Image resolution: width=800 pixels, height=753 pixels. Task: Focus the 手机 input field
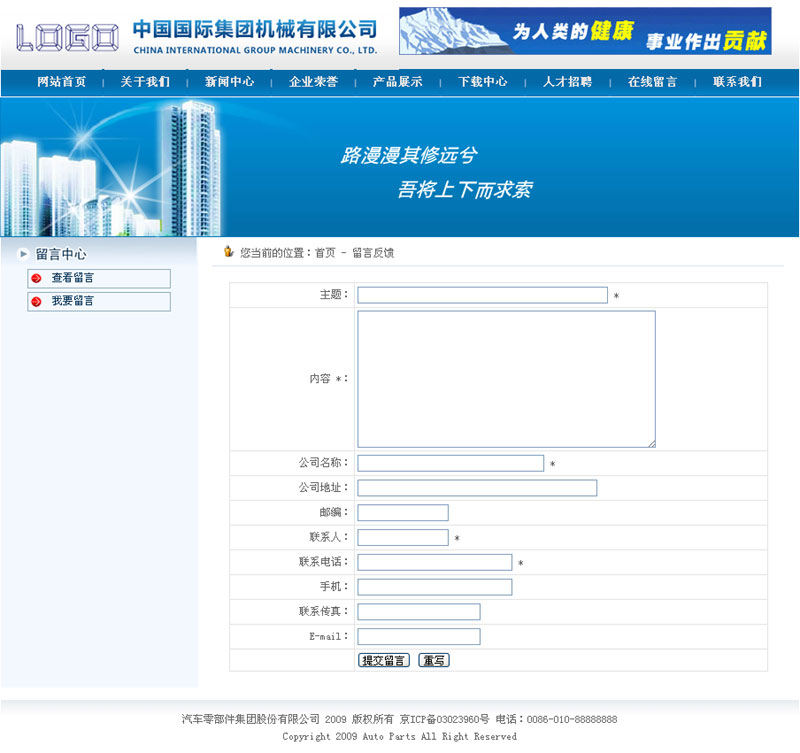pyautogui.click(x=435, y=587)
